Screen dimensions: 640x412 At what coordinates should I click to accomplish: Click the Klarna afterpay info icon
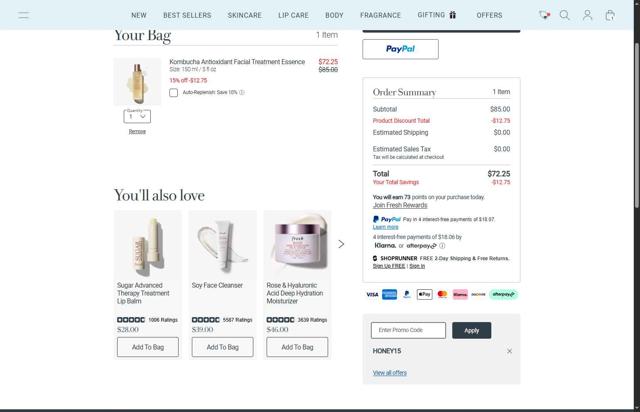(442, 246)
